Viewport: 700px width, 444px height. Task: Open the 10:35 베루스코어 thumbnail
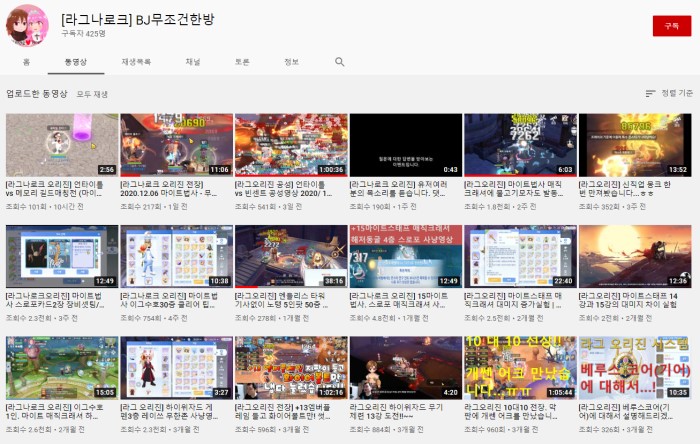[635, 368]
